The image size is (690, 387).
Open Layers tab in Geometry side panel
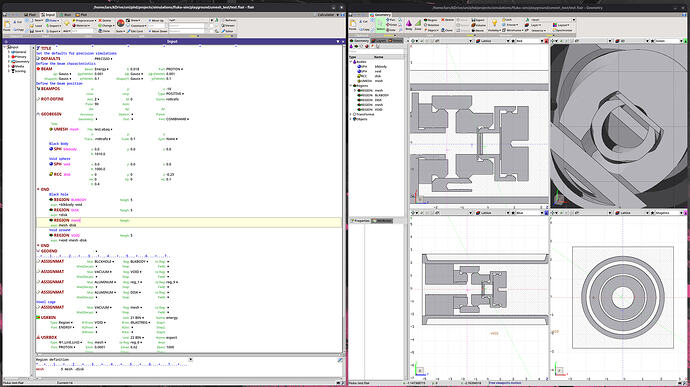pyautogui.click(x=379, y=41)
